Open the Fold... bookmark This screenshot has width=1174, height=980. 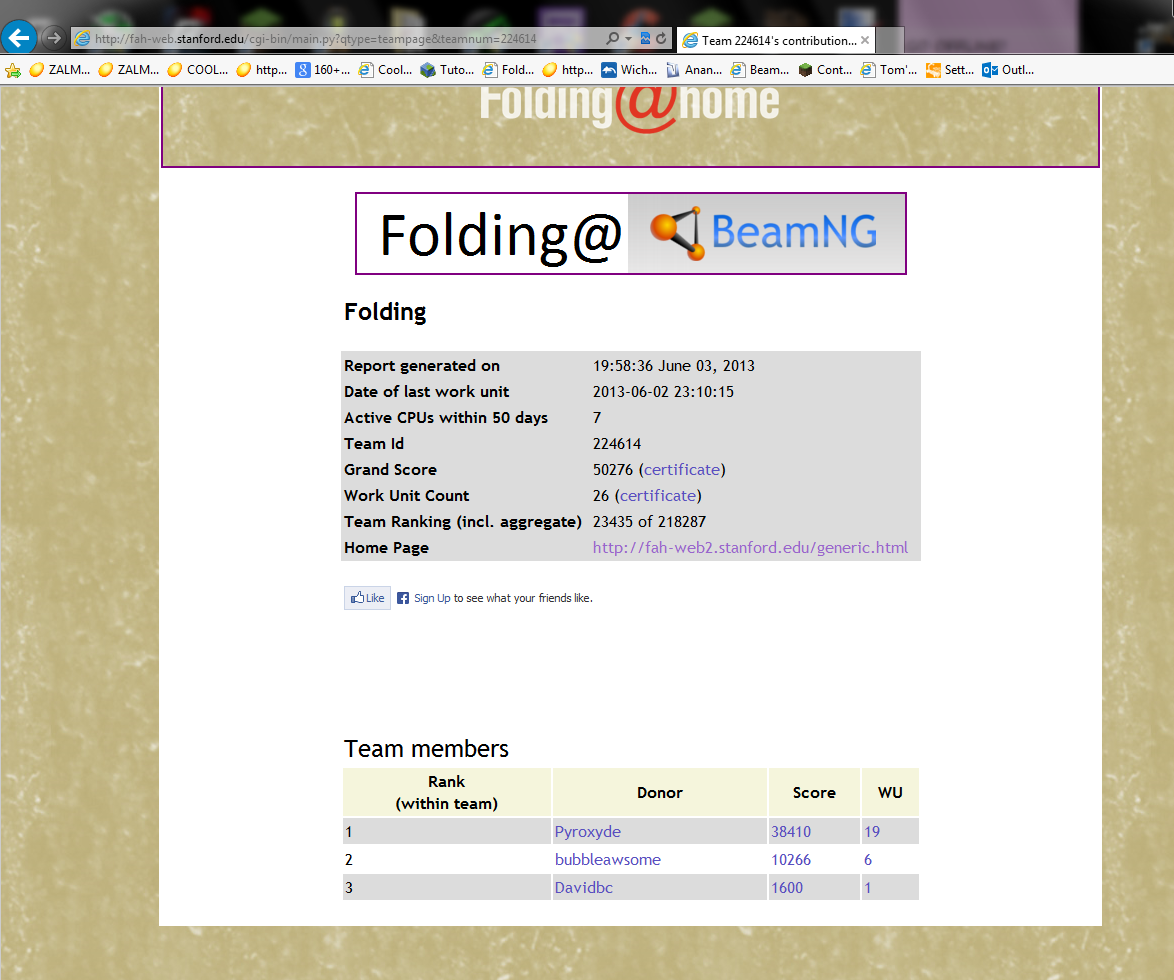pyautogui.click(x=508, y=70)
